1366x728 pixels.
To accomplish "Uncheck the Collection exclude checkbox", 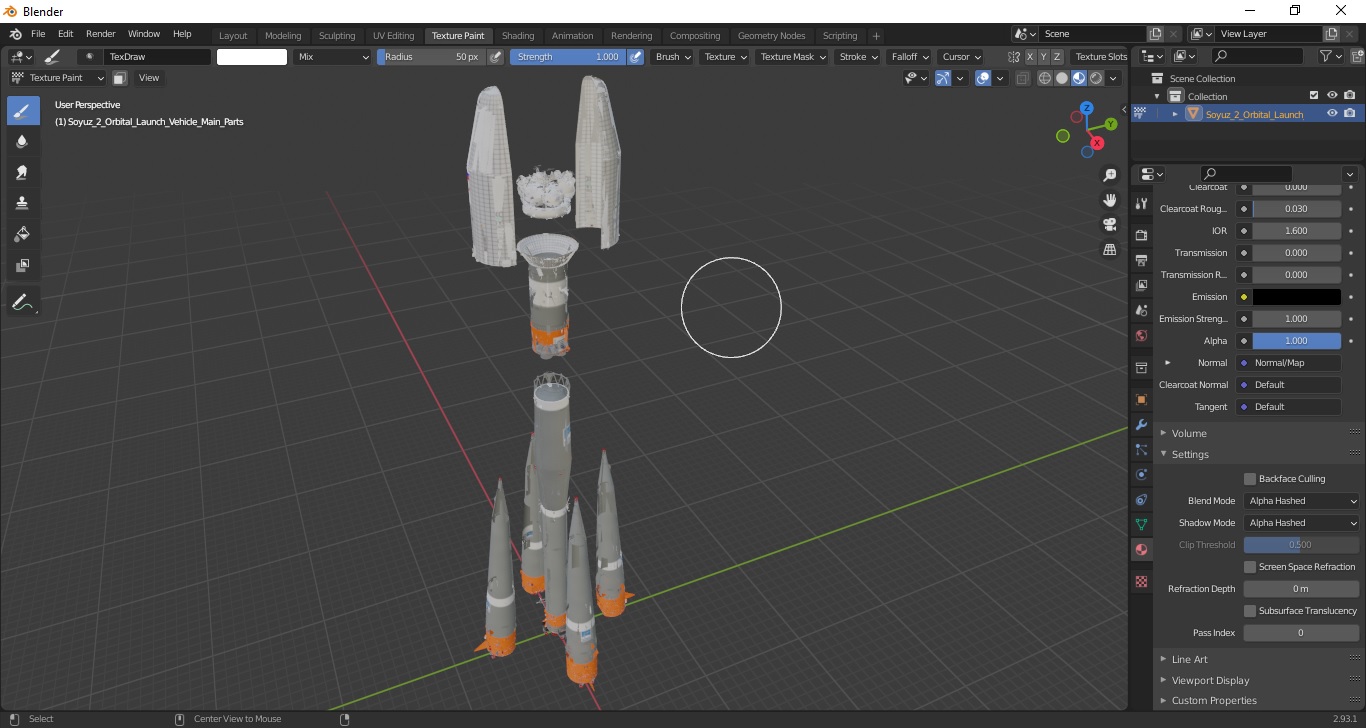I will [x=1314, y=96].
